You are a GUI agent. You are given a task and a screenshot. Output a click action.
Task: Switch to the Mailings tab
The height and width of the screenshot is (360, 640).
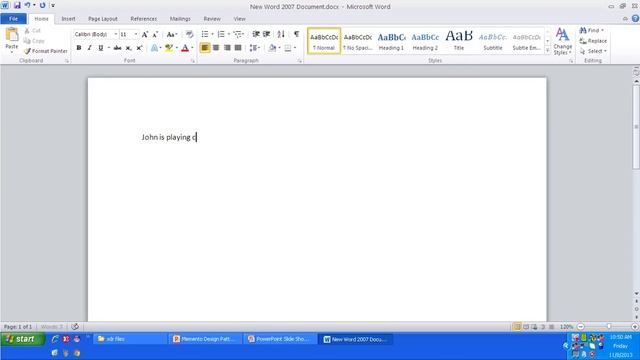180,19
